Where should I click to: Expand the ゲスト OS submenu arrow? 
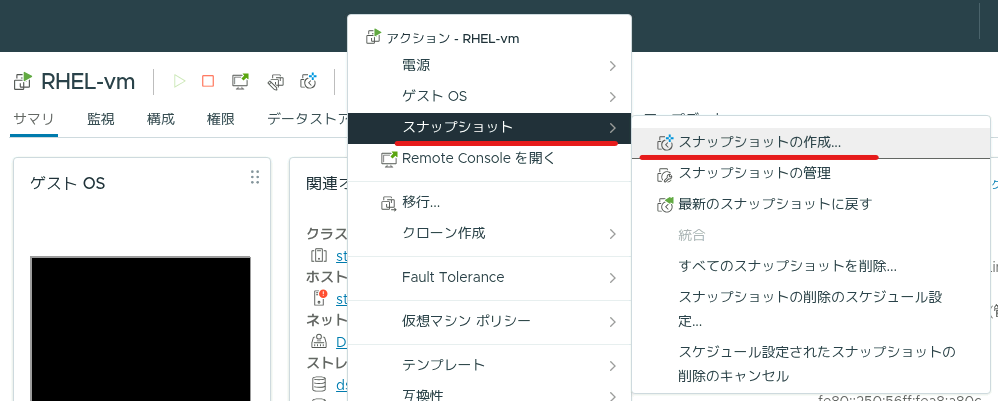612,97
